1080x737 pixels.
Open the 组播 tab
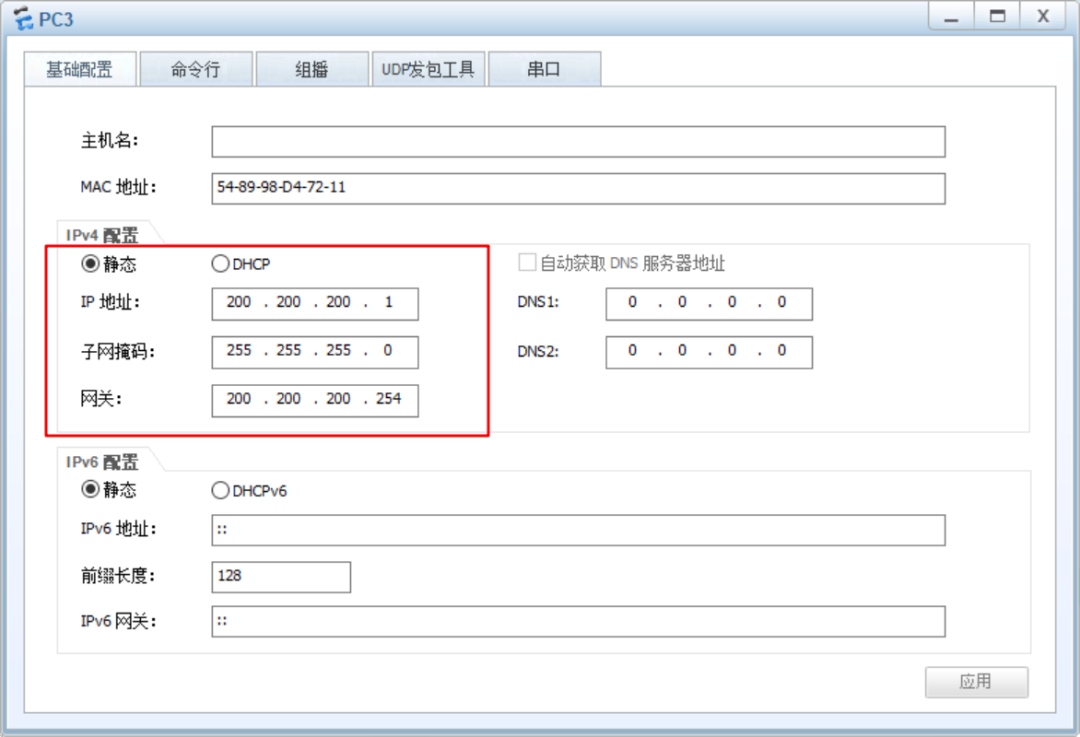pos(311,70)
